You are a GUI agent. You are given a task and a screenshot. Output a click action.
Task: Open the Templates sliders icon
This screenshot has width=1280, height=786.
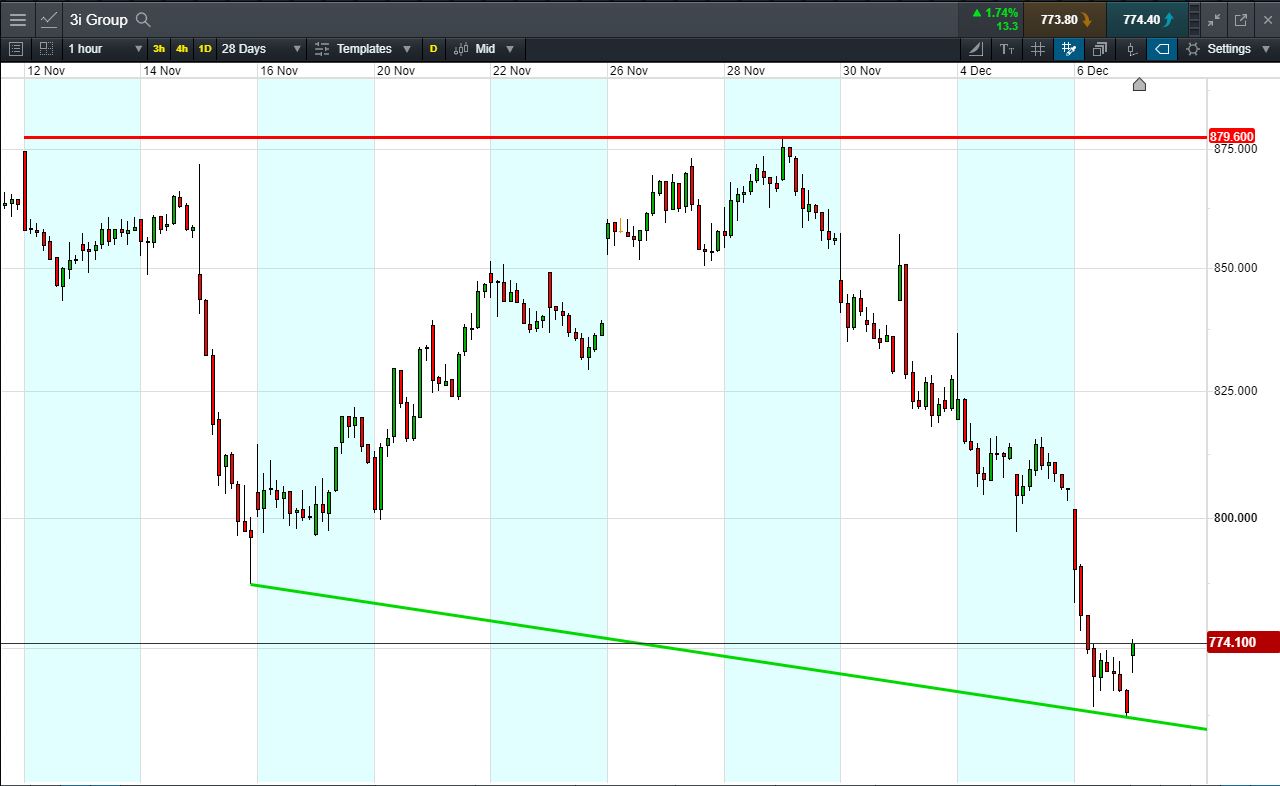322,48
